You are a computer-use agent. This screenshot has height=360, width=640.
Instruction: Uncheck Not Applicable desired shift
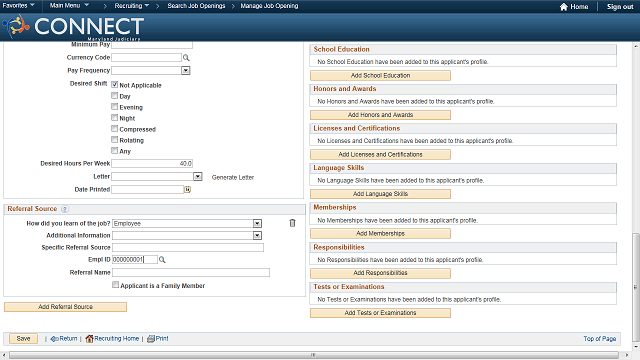point(115,84)
